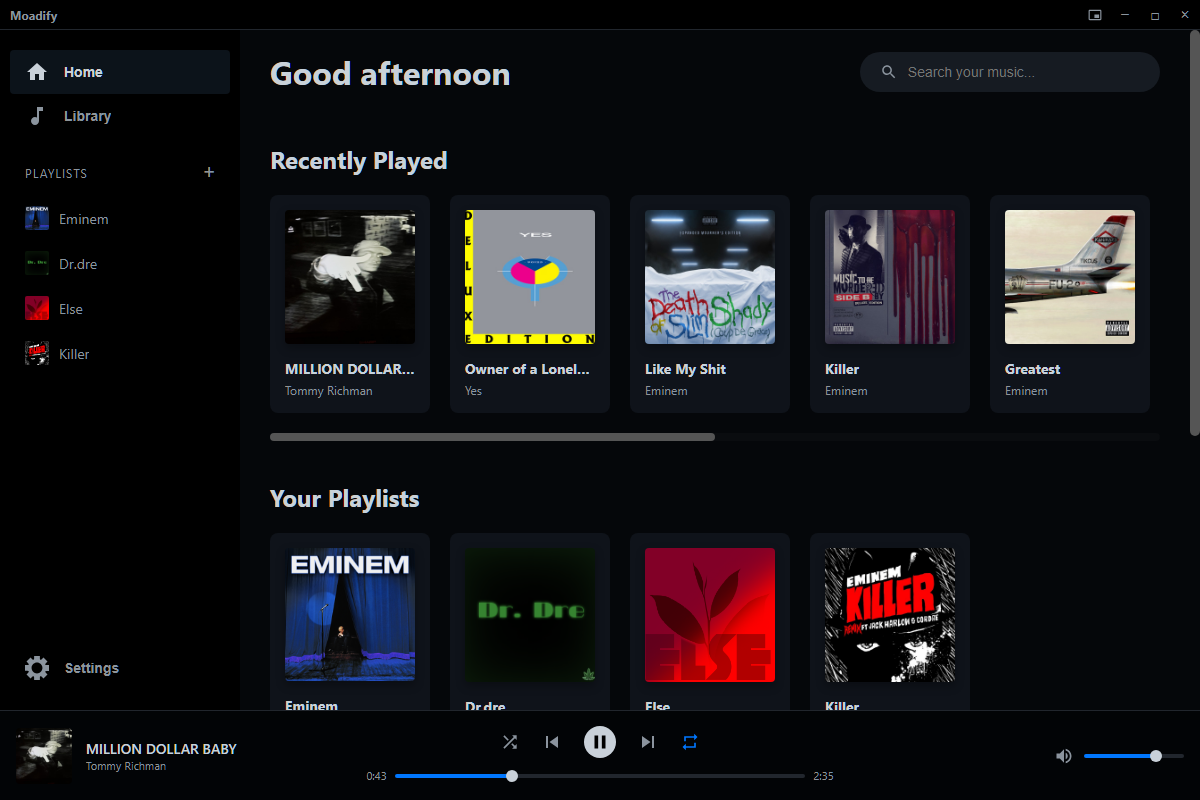Click the Killer playlist cover in sidebar
Image resolution: width=1200 pixels, height=800 pixels.
click(x=37, y=354)
